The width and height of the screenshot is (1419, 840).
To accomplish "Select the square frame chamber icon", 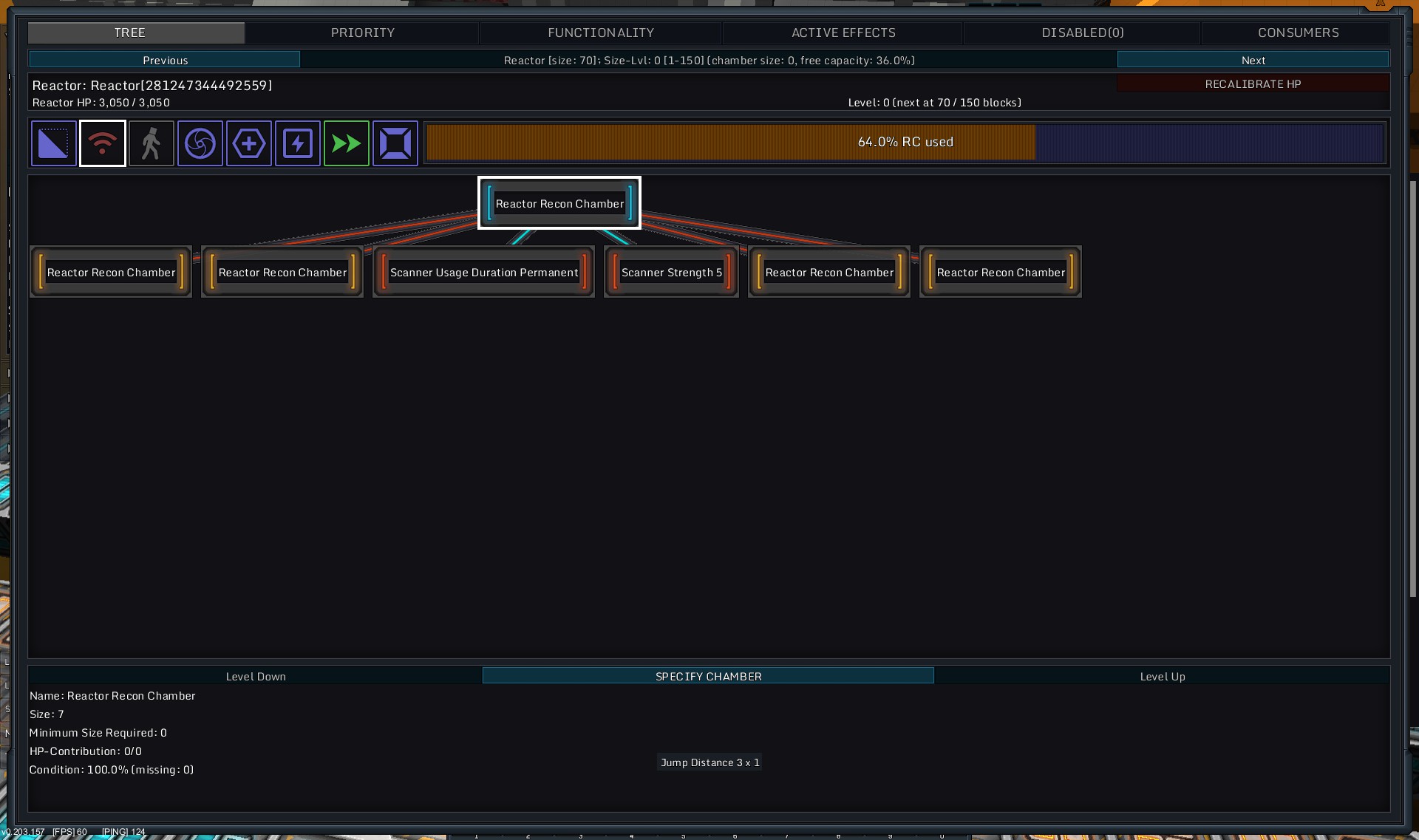I will coord(395,143).
